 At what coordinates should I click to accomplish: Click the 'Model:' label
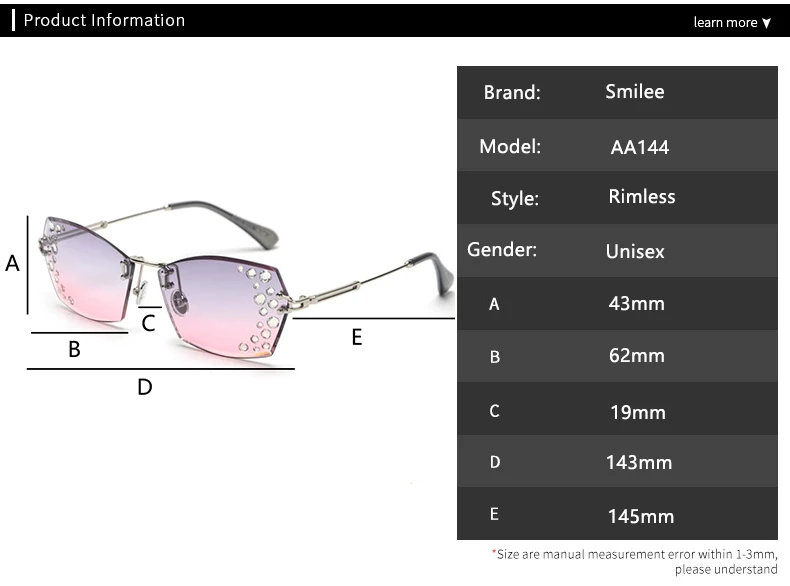coord(510,147)
